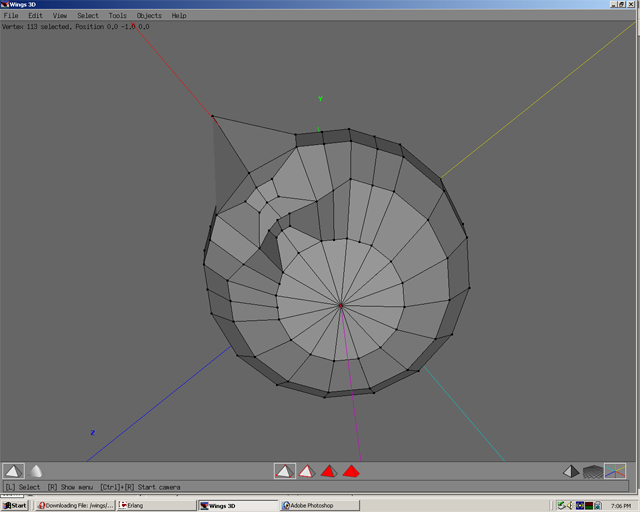The height and width of the screenshot is (512, 640).
Task: Switch to Adobe Photoshop taskbar window
Action: pos(320,505)
